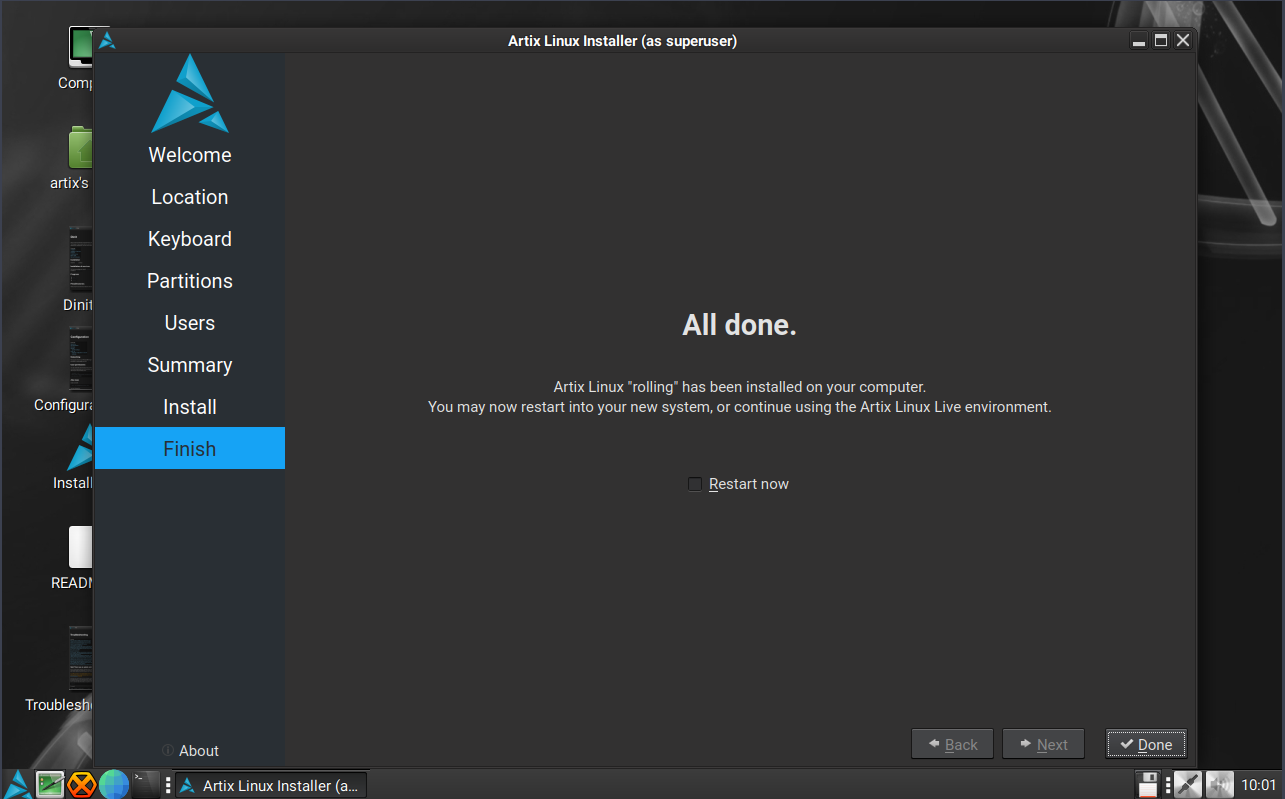Click the Artix Linux Installer taskbar entry

(271, 785)
